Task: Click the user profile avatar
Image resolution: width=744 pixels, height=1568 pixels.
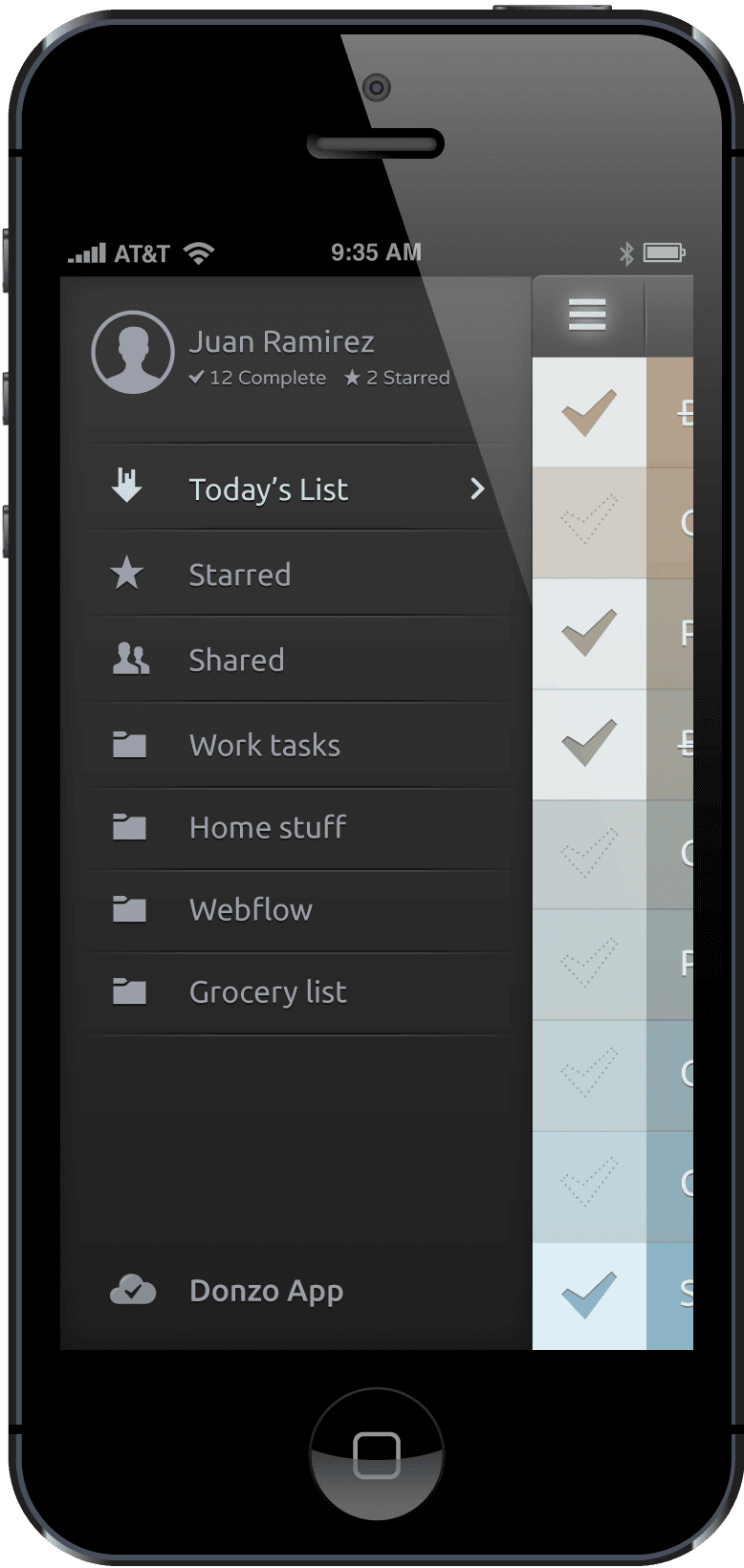Action: point(133,352)
